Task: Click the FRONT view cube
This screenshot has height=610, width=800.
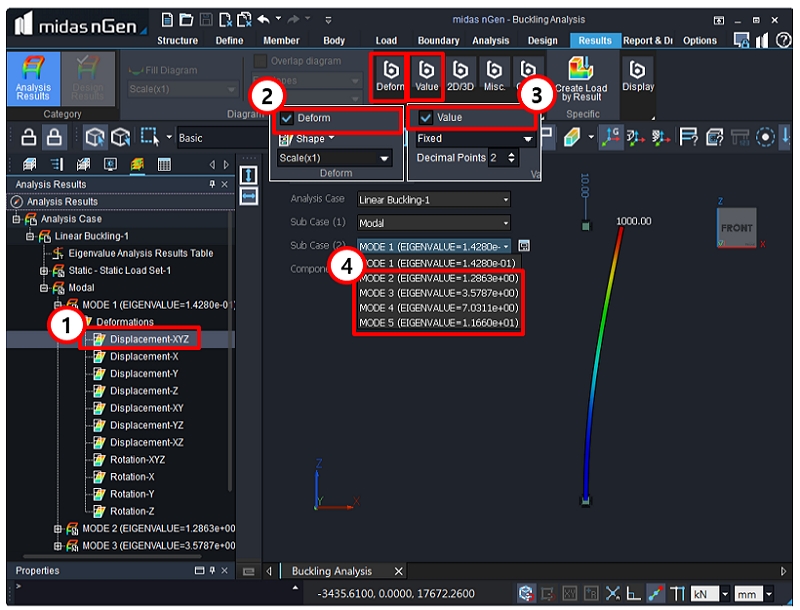Action: point(736,227)
